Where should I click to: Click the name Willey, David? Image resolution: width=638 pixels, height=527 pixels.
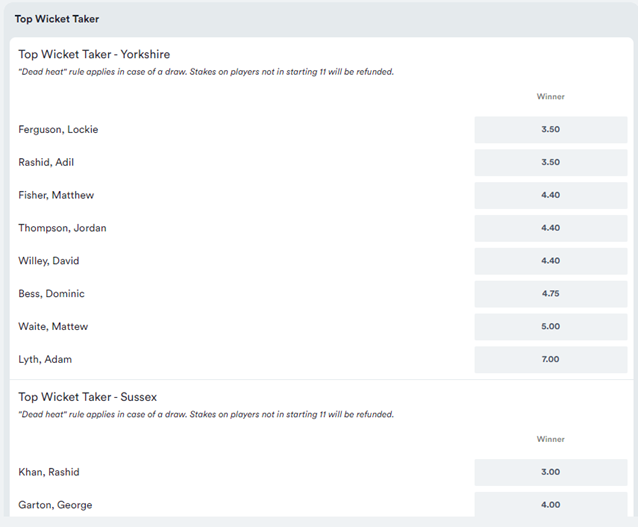[x=49, y=261]
